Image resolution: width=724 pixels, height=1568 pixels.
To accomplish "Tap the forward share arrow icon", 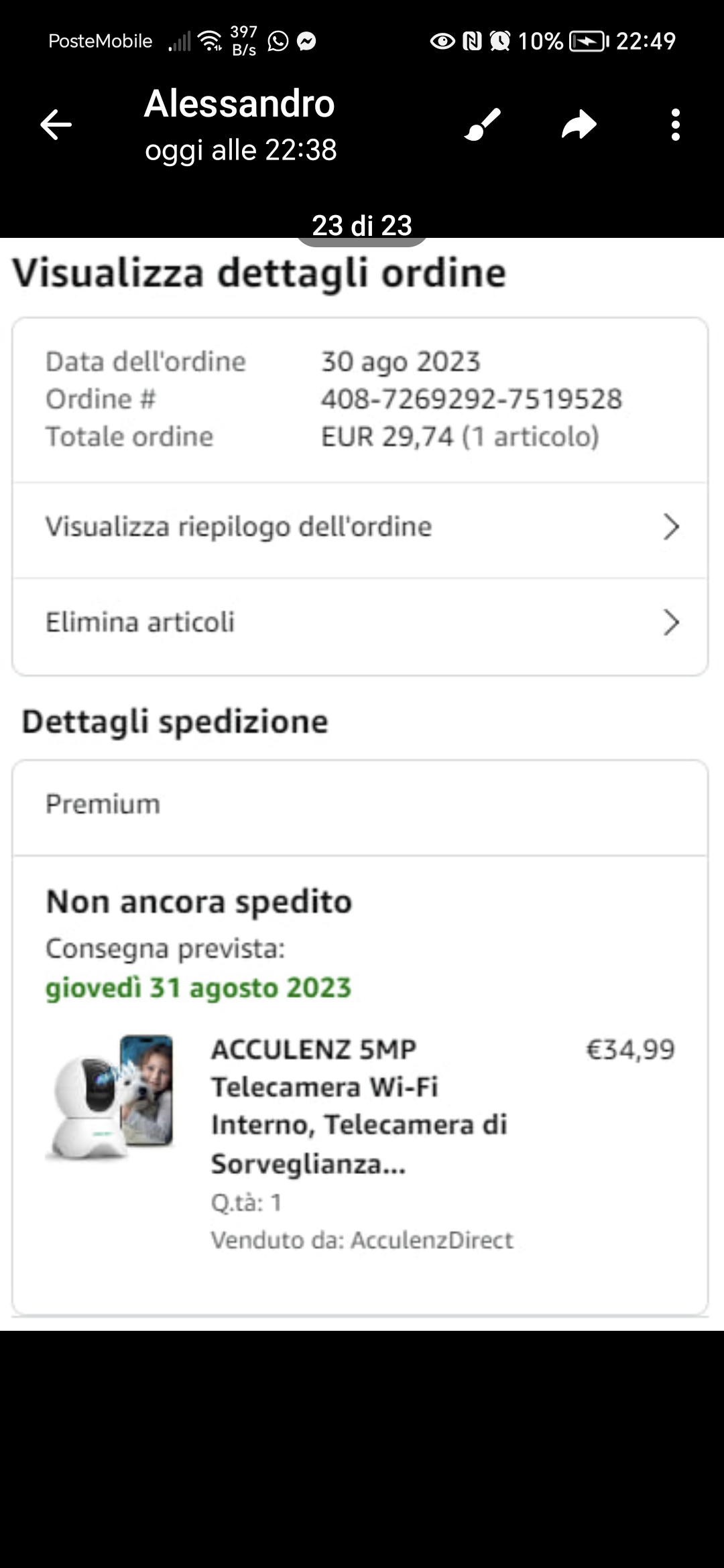I will [x=579, y=125].
